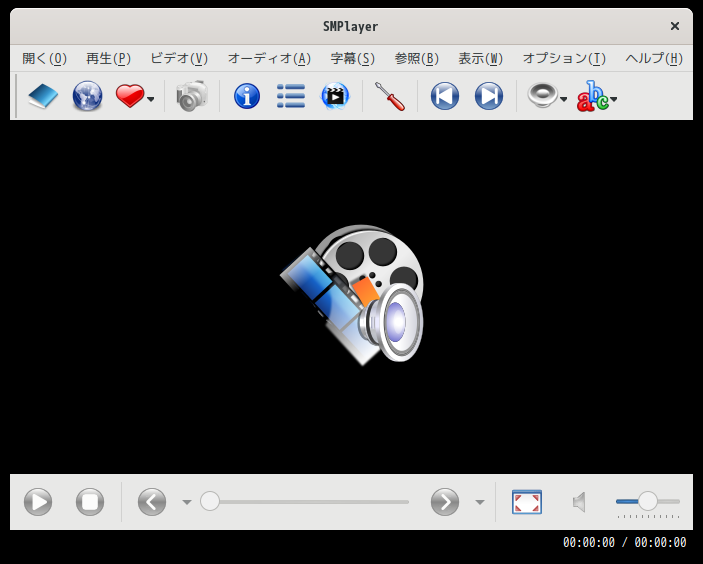Mute audio with the speaker icon
This screenshot has height=564, width=703.
point(579,502)
